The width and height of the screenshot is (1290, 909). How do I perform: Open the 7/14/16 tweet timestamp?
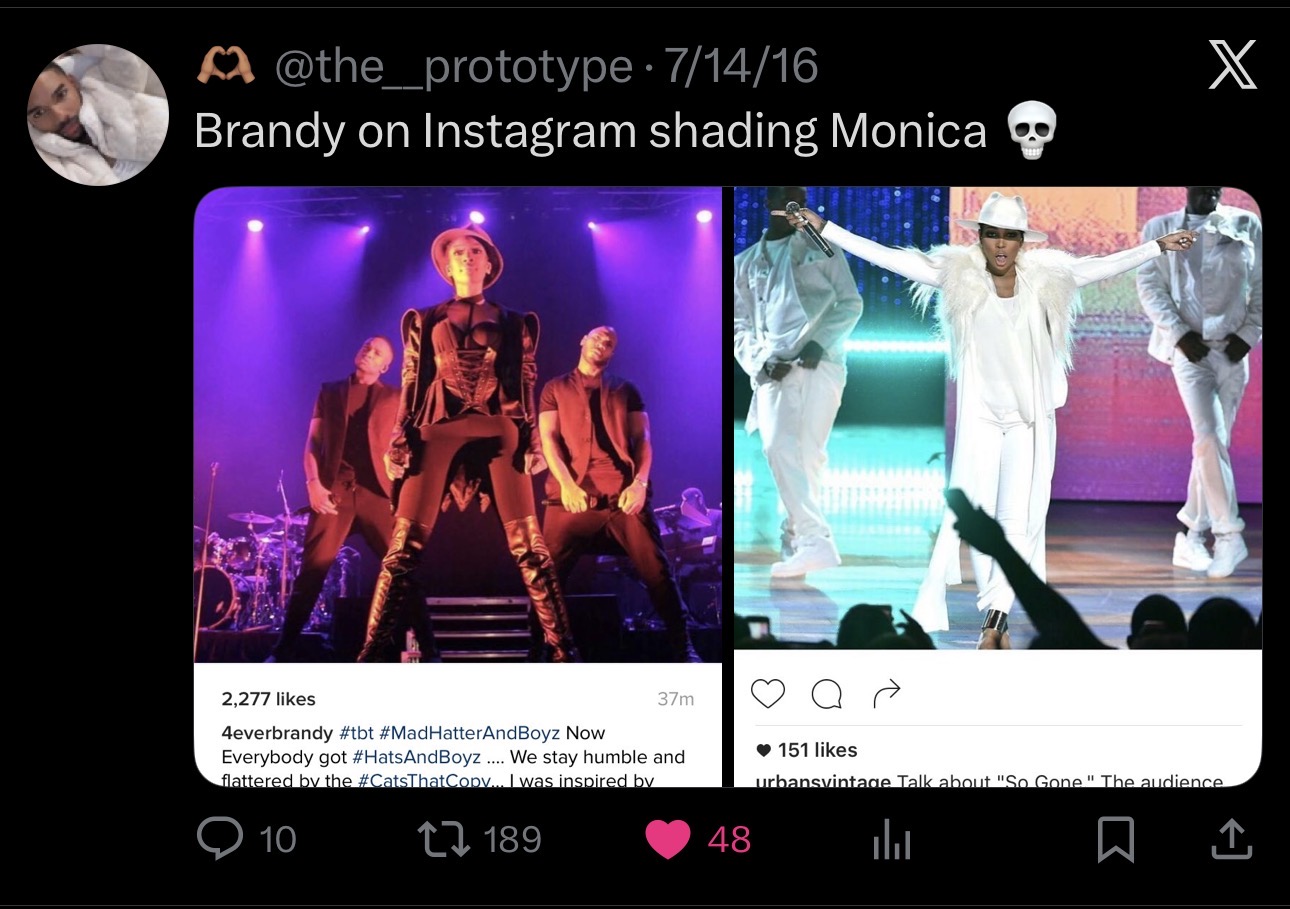(x=741, y=67)
